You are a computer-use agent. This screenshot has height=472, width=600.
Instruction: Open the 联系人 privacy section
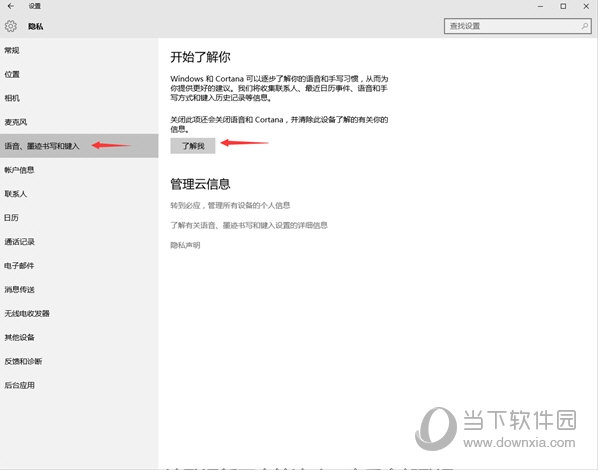(x=79, y=194)
